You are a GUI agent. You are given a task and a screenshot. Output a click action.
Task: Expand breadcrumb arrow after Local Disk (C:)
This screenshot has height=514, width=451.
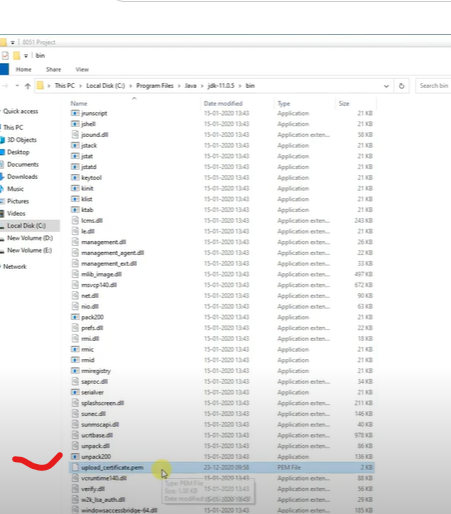click(x=130, y=86)
